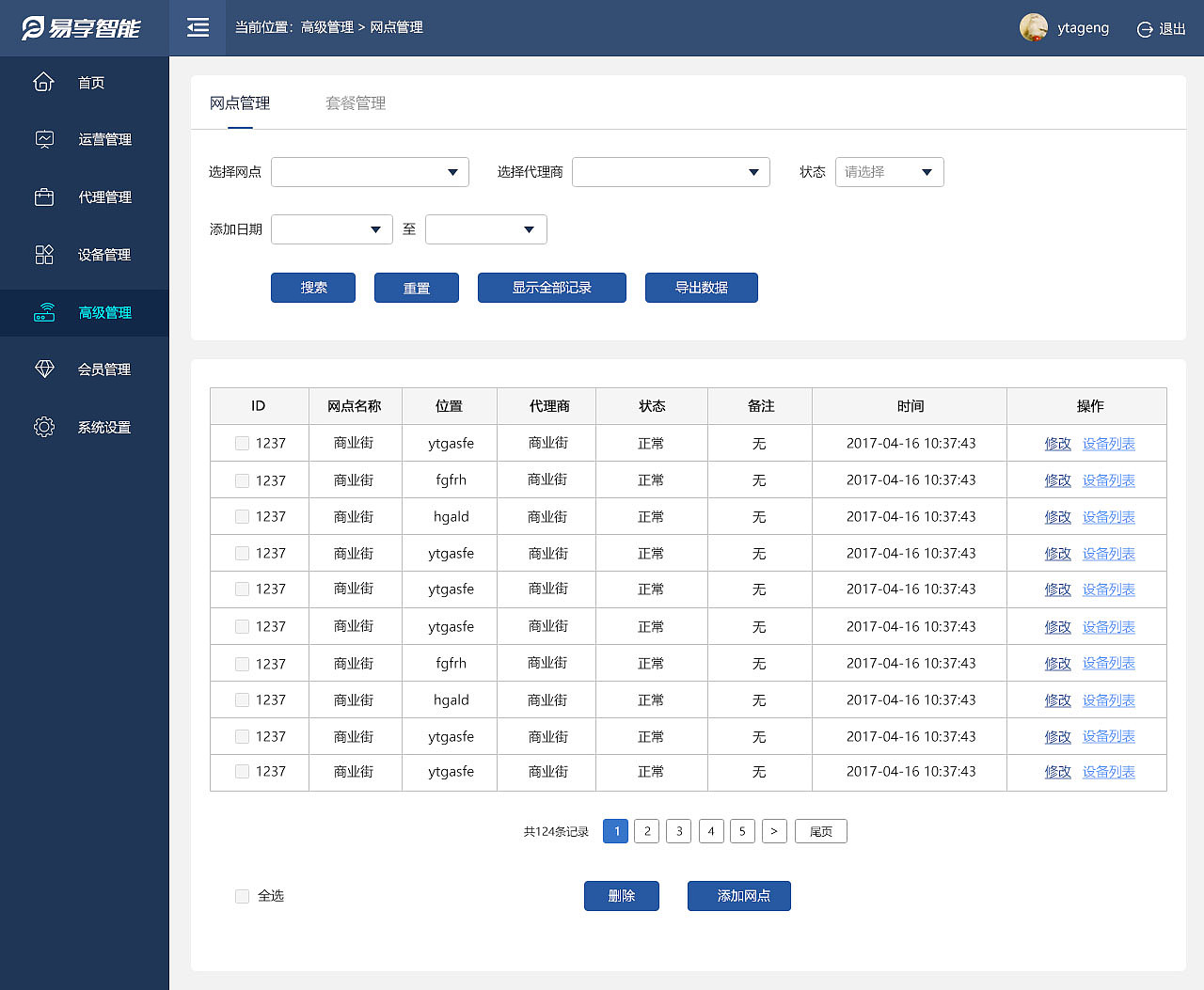1204x990 pixels.
Task: Go to the 设备管理 grid icon
Action: pos(44,255)
